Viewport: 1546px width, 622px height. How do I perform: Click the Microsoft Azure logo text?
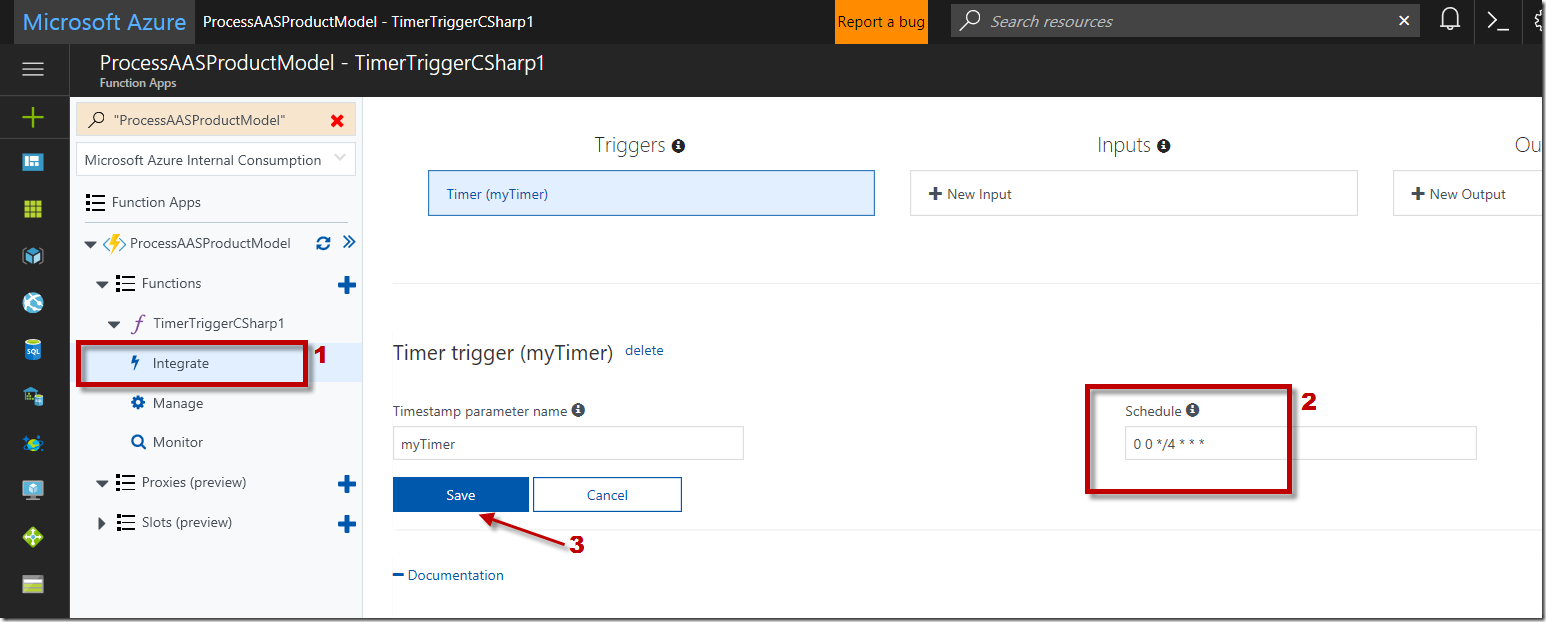(x=104, y=21)
